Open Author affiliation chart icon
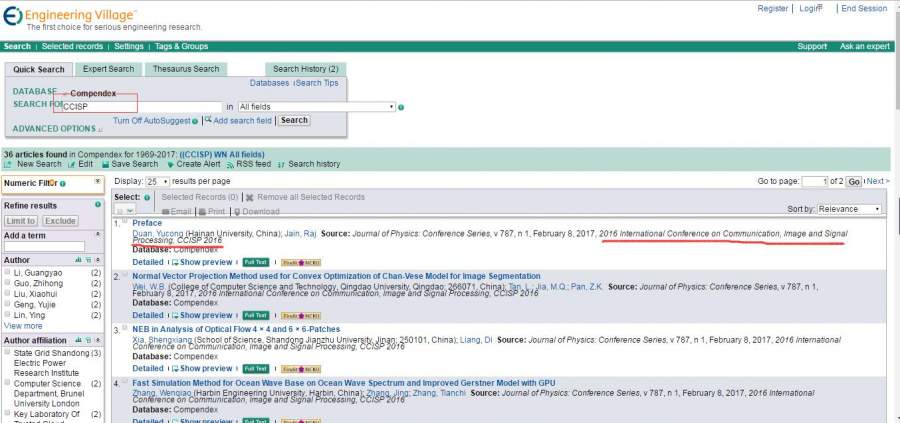This screenshot has height=423, width=900. 78,340
